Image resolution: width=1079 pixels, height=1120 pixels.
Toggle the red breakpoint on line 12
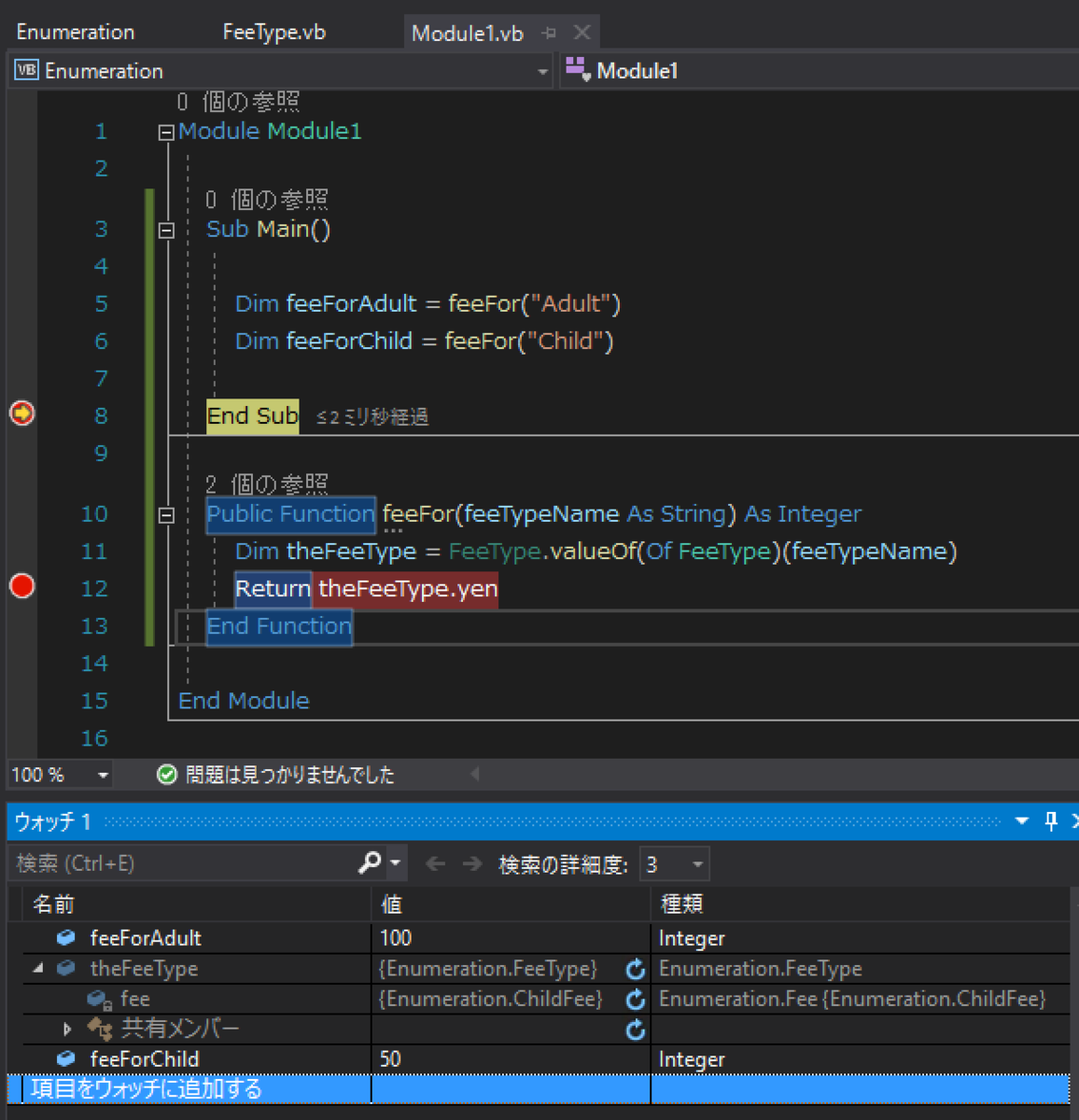pos(21,586)
